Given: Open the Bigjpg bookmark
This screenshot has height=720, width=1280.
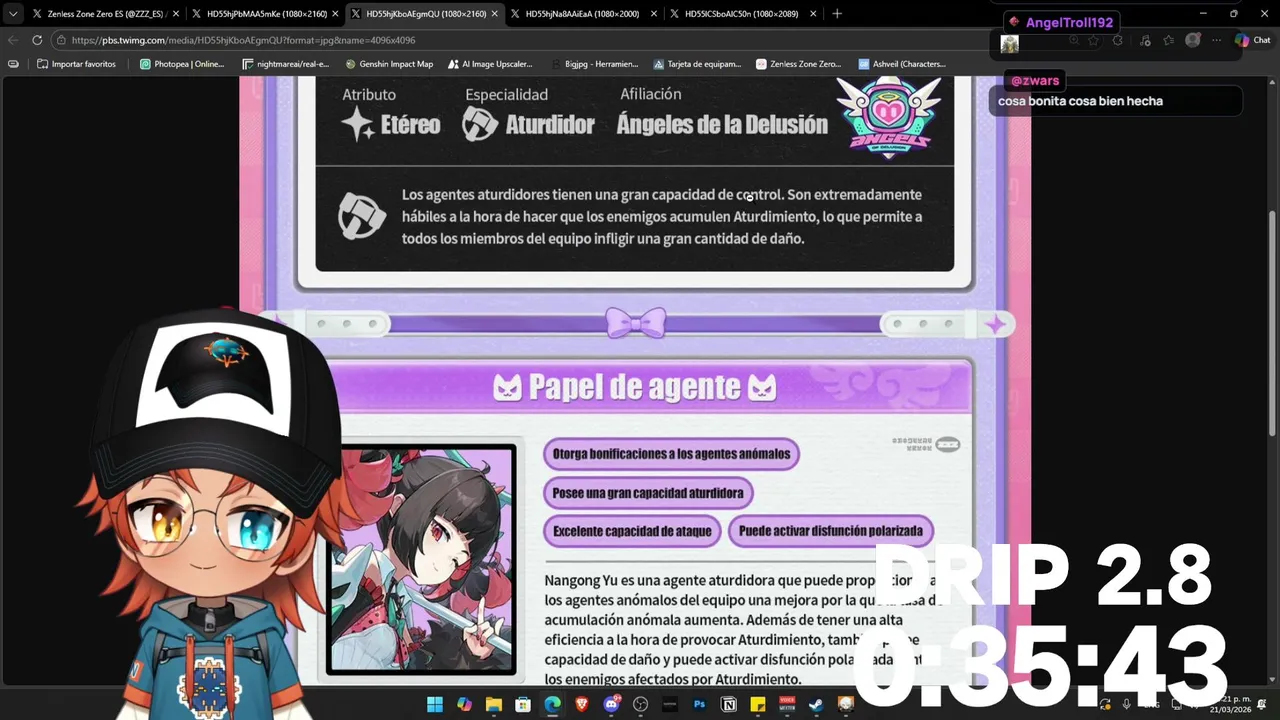Looking at the screenshot, I should pos(595,64).
